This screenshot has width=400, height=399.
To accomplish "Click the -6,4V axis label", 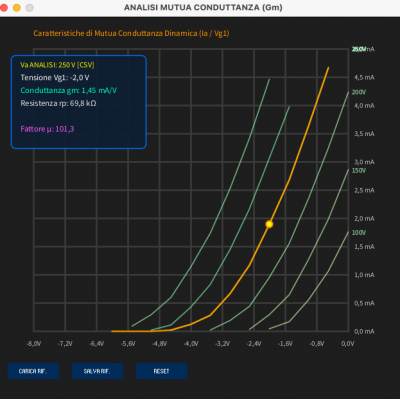I will 97,344.
